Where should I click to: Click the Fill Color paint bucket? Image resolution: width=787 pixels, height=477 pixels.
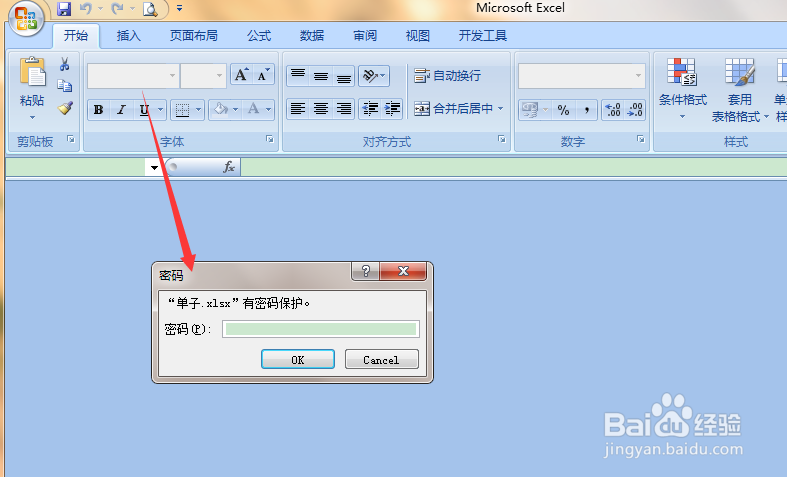click(221, 109)
